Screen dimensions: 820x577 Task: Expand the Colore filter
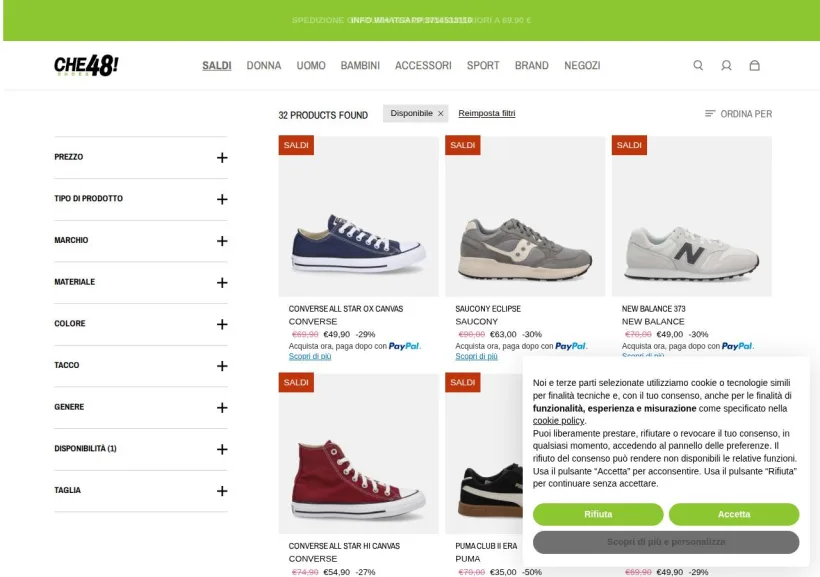[141, 324]
